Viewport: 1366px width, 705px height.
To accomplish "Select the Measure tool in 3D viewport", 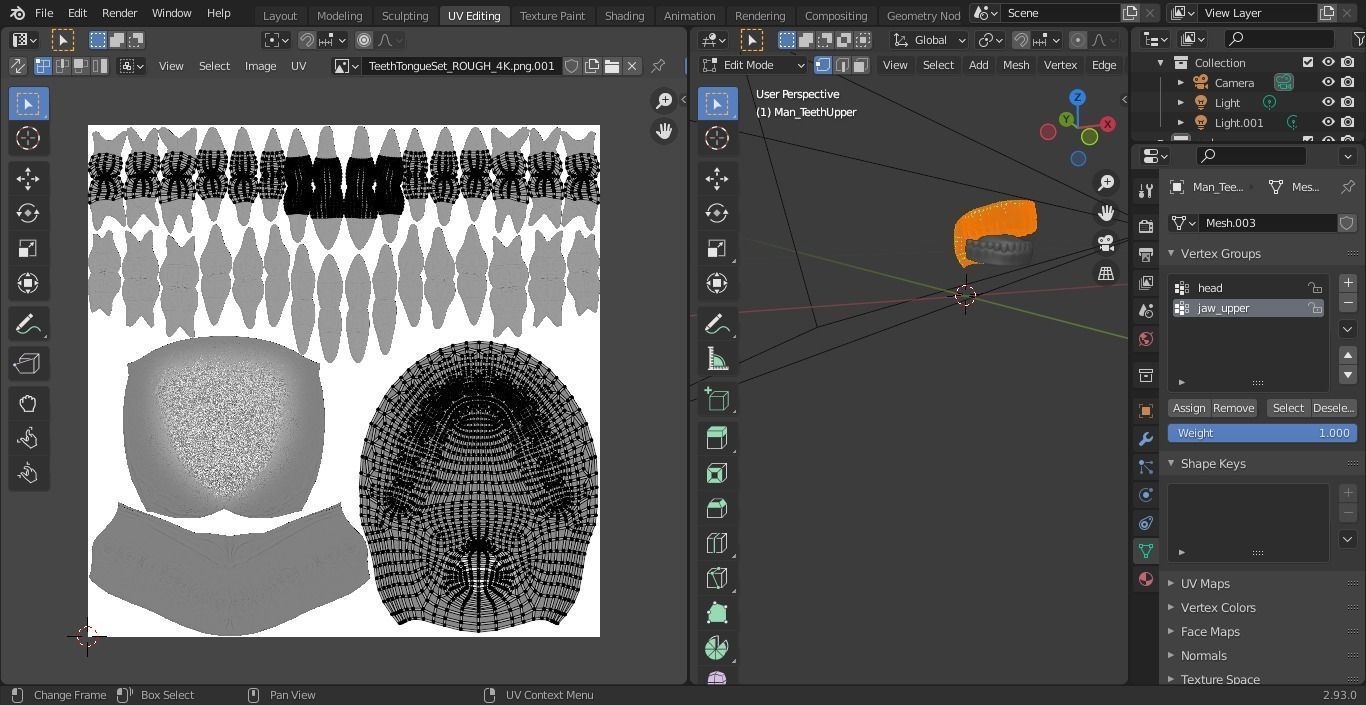I will coord(717,359).
